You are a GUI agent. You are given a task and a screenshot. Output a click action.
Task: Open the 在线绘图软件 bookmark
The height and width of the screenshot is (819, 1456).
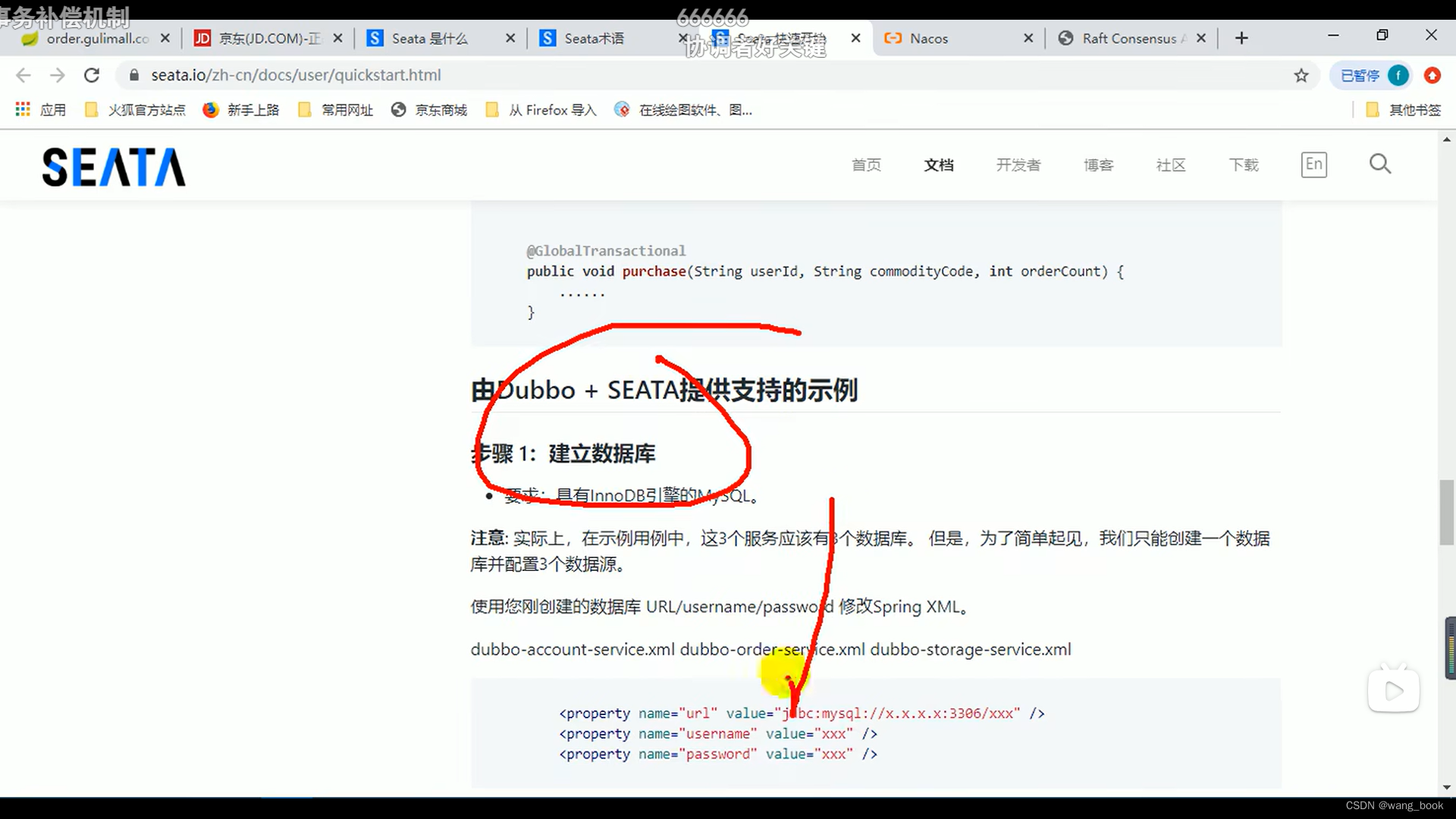[x=683, y=110]
